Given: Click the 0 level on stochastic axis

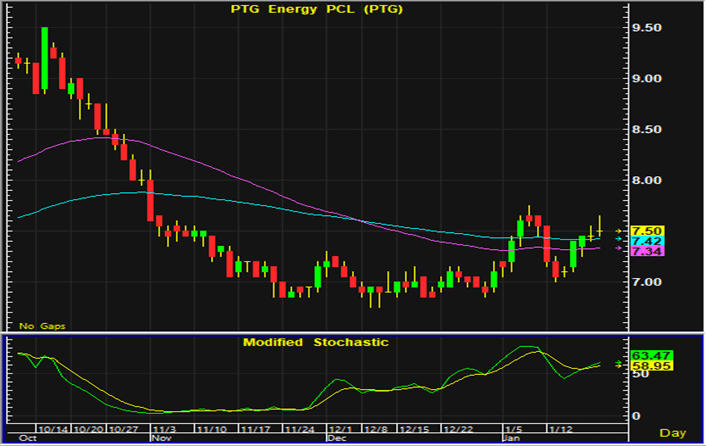Looking at the screenshot, I should click(x=636, y=416).
